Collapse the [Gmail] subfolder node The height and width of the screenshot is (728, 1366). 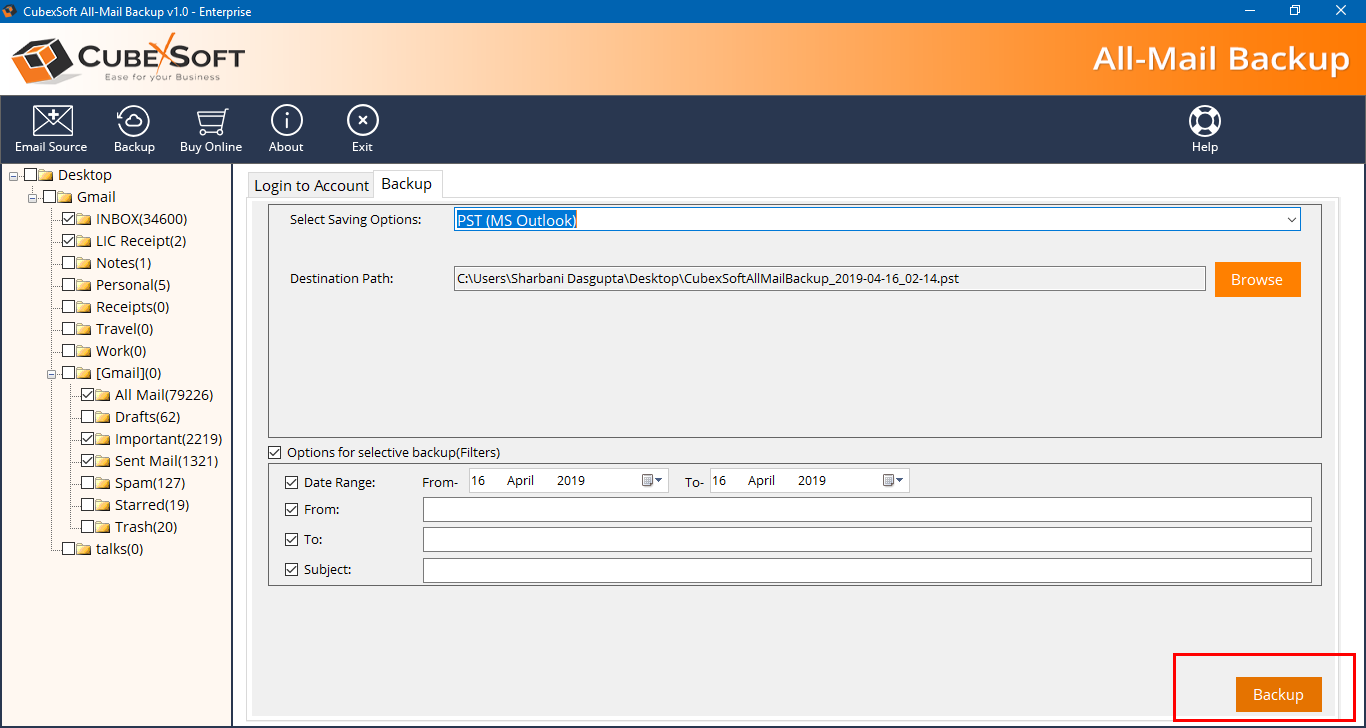[x=52, y=374]
